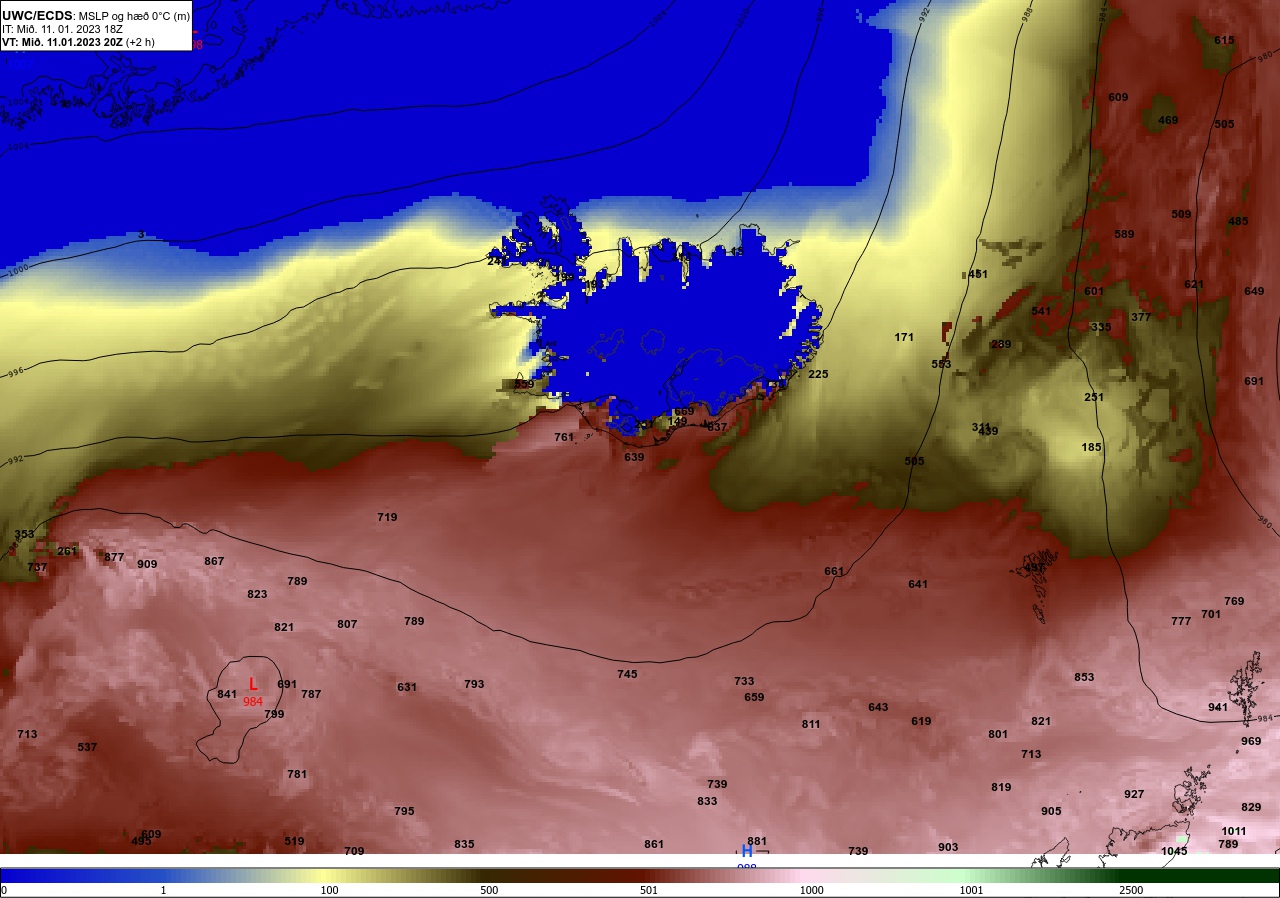
Task: Click the height value 661
Action: [834, 571]
